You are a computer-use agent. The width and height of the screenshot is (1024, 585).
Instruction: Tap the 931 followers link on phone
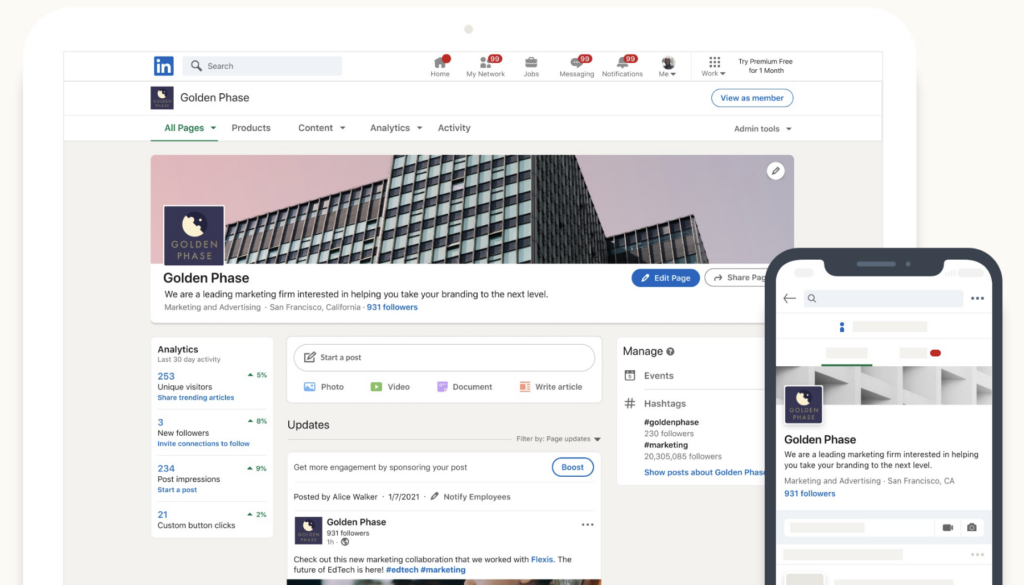[x=810, y=494]
